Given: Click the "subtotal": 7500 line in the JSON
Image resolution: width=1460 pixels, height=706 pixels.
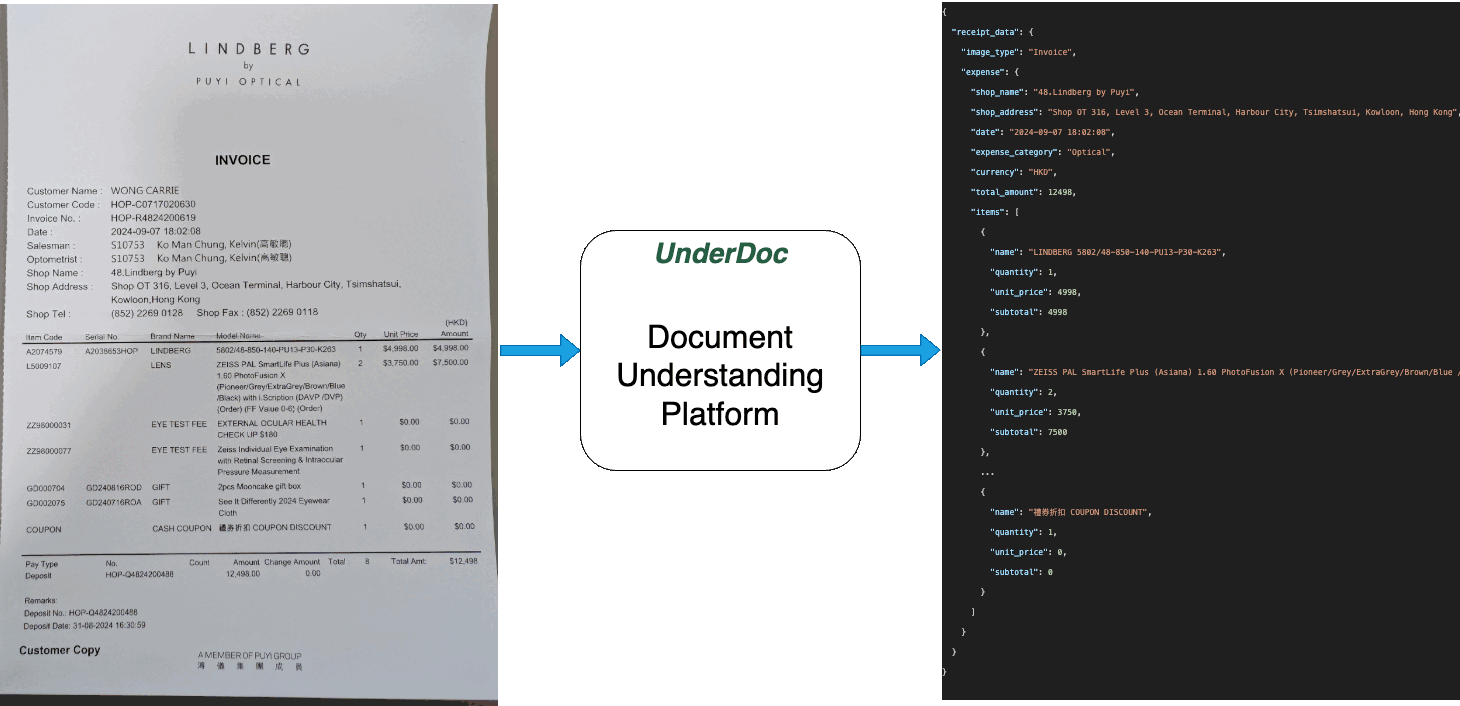Looking at the screenshot, I should pyautogui.click(x=1028, y=432).
